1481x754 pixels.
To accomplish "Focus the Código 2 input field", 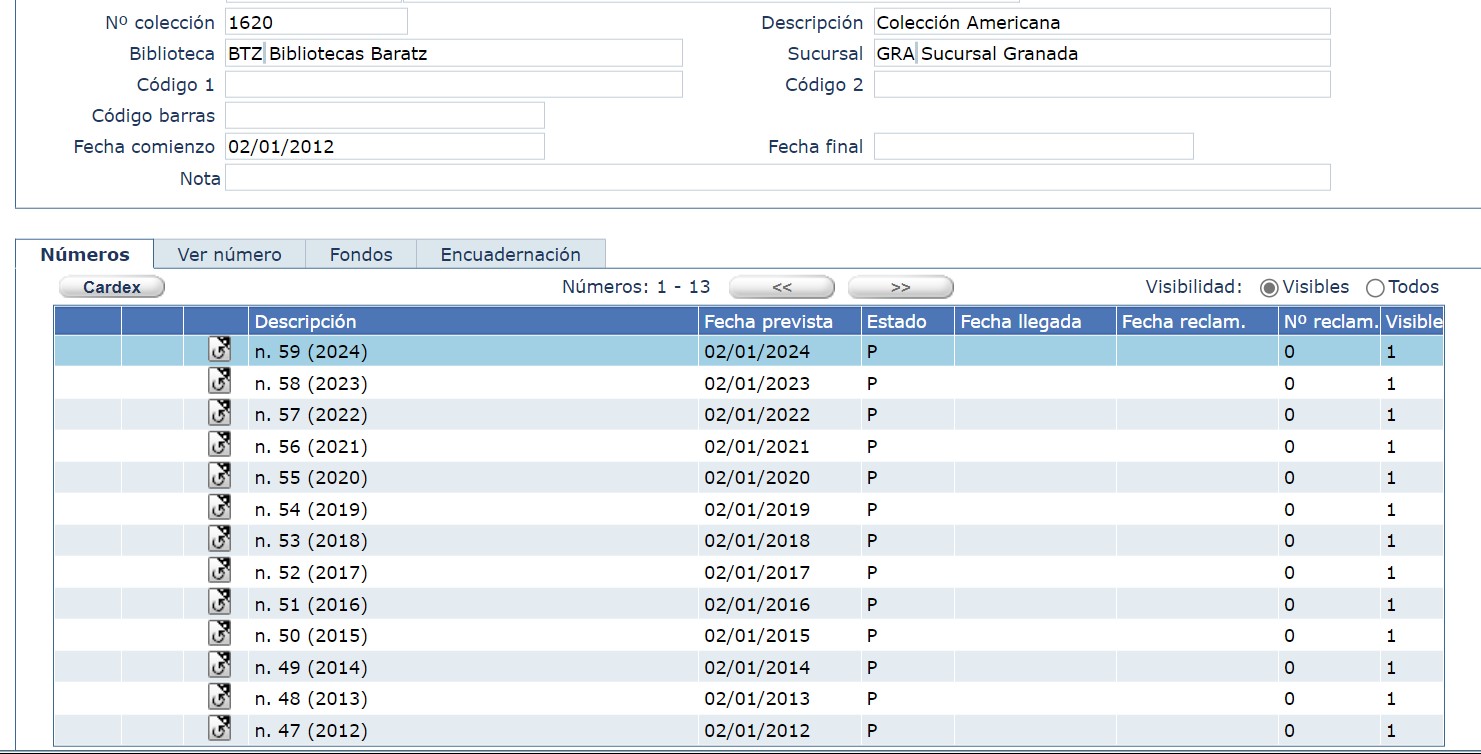I will (1102, 84).
